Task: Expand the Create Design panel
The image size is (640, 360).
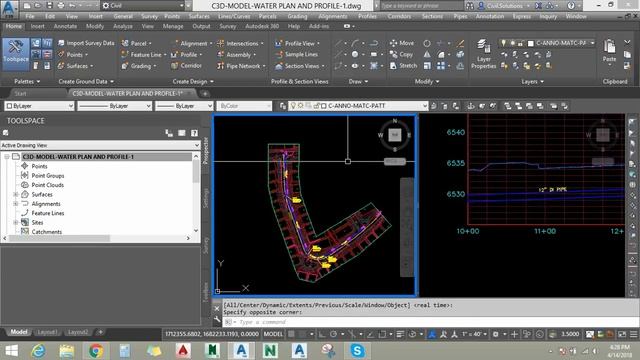Action: click(x=193, y=81)
